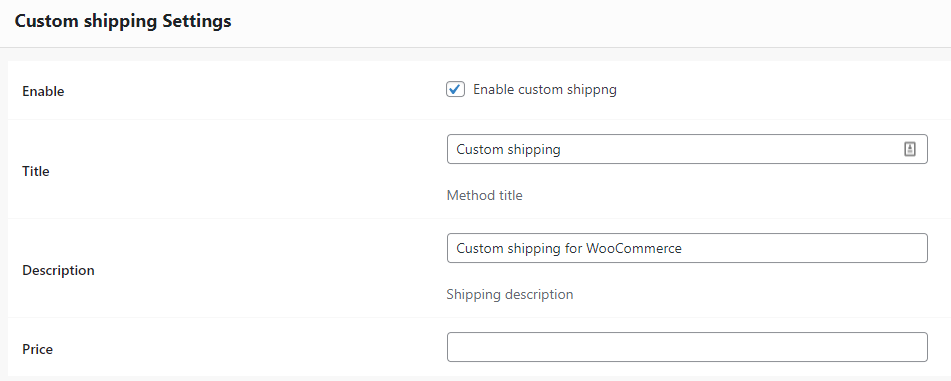Click the 'Method title' helper text

pos(484,195)
